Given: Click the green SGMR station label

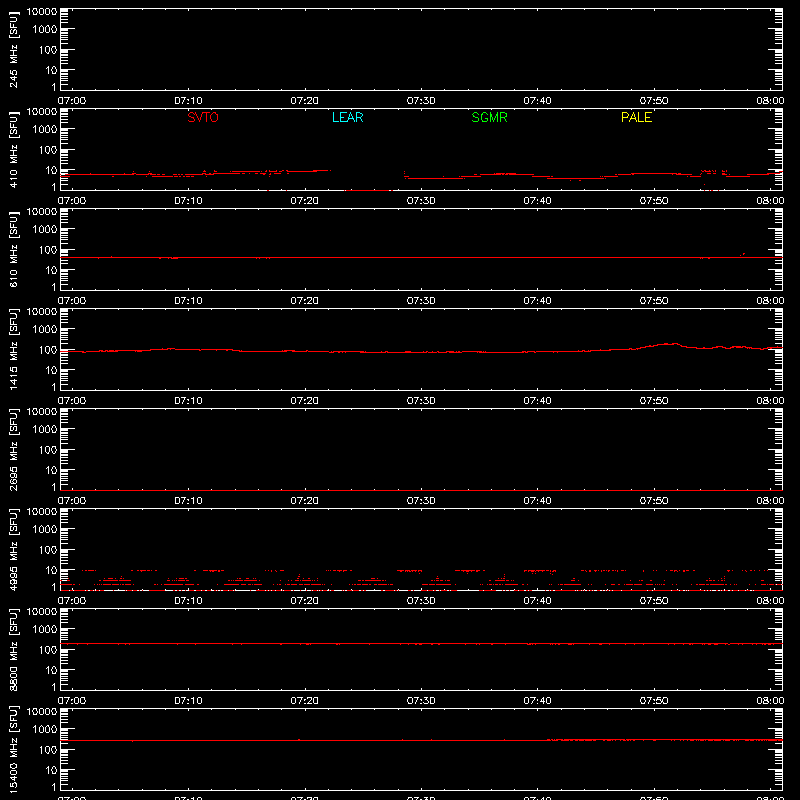Looking at the screenshot, I should click(x=489, y=117).
